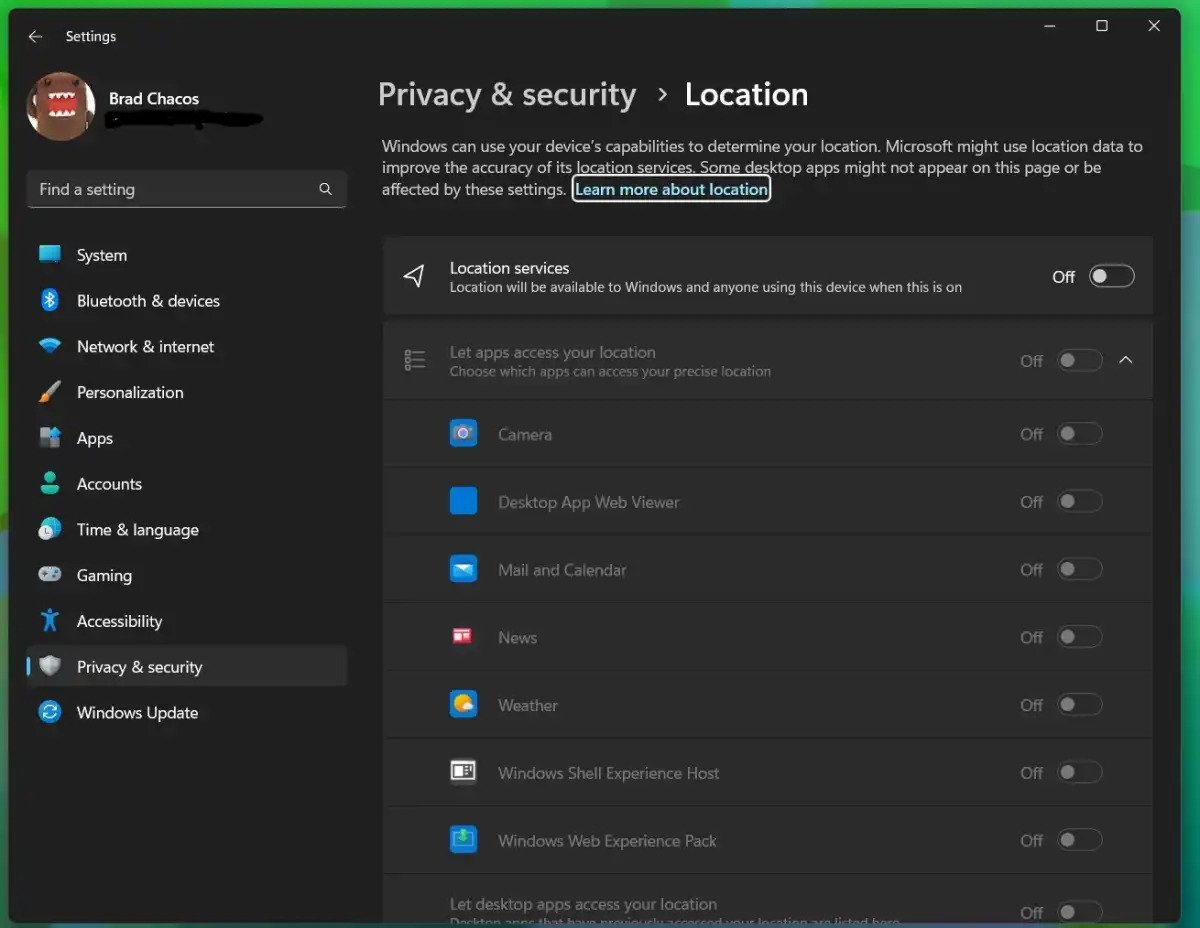
Task: Click the Weather app icon
Action: 463,704
